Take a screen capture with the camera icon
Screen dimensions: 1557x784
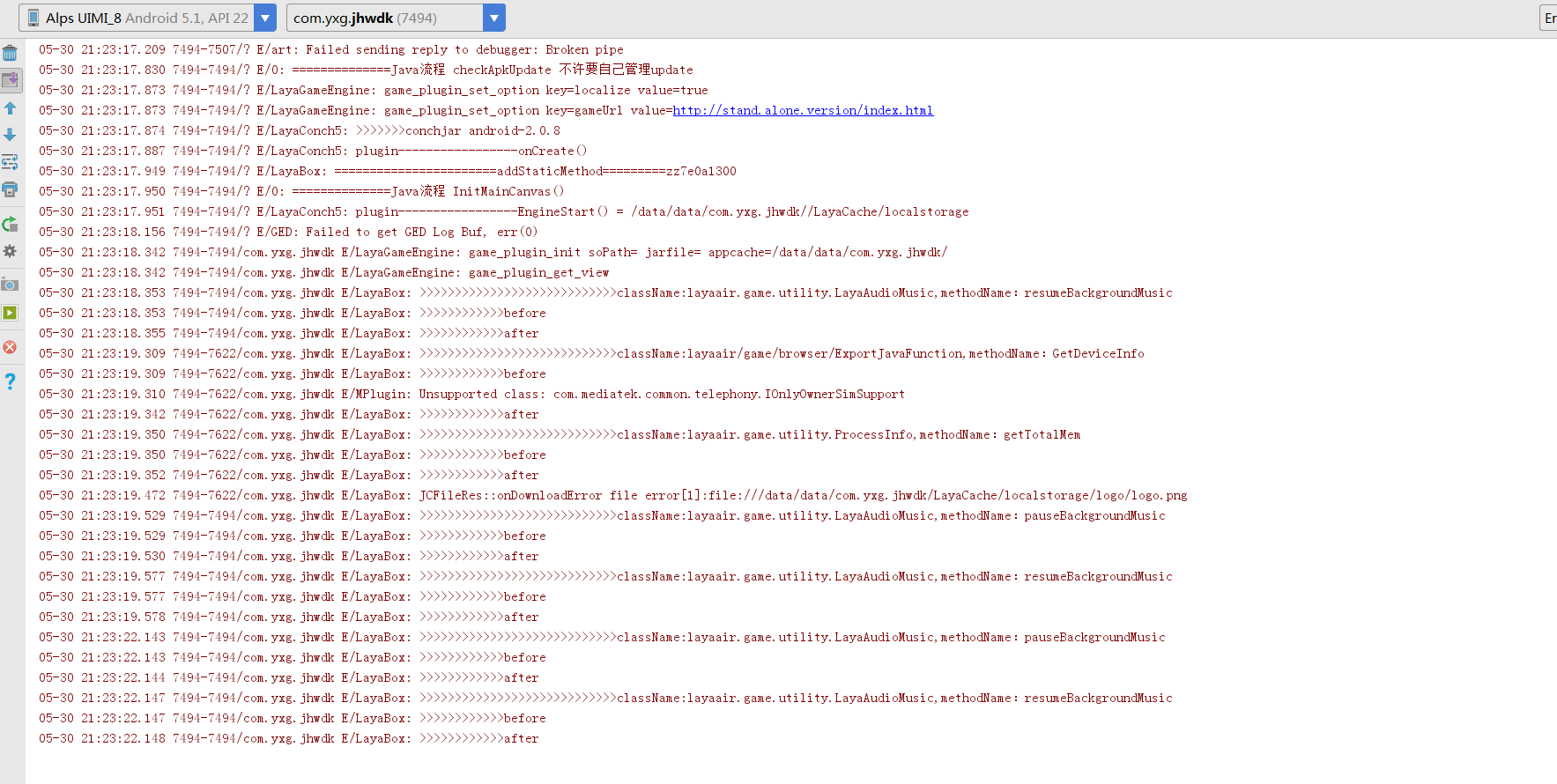[x=10, y=285]
